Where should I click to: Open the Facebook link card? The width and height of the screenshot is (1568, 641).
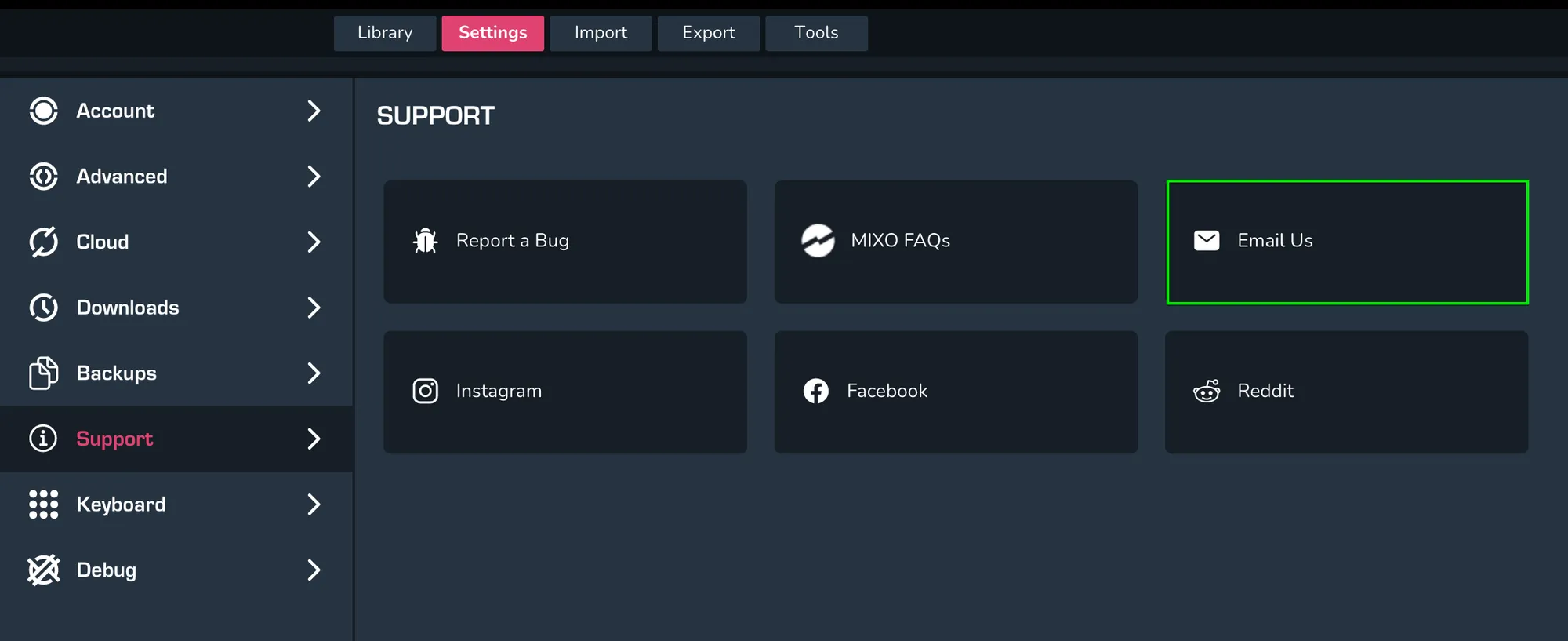tap(956, 392)
